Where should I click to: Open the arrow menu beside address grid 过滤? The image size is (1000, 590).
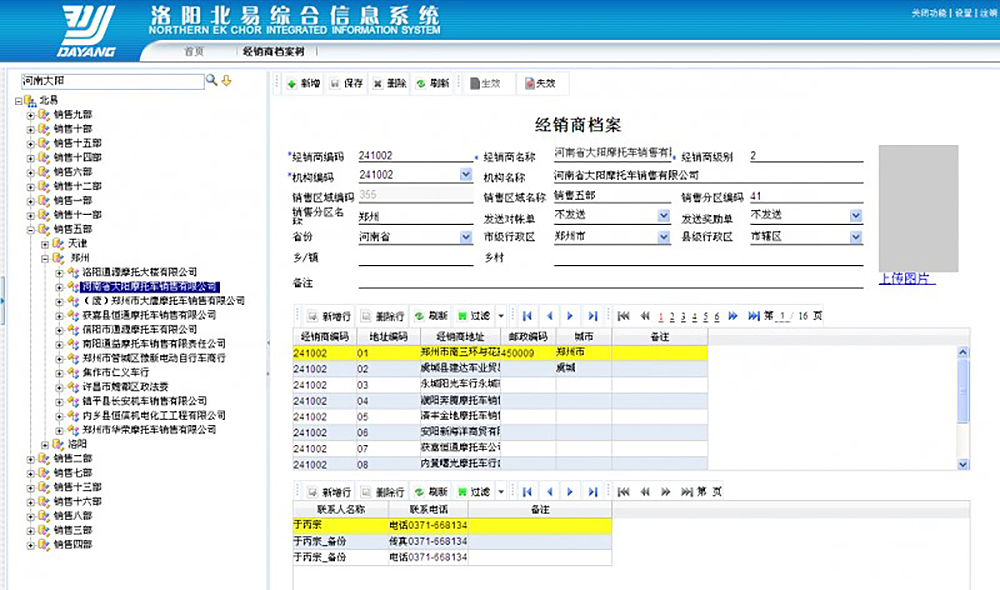click(501, 316)
